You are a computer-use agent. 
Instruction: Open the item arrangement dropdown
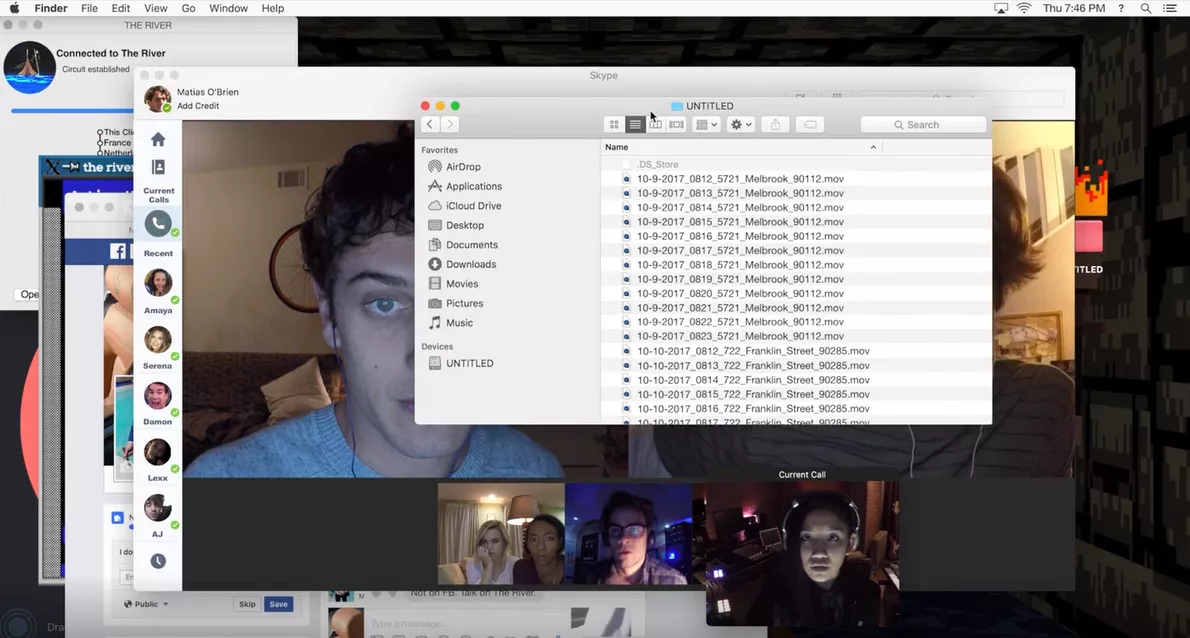click(x=706, y=124)
